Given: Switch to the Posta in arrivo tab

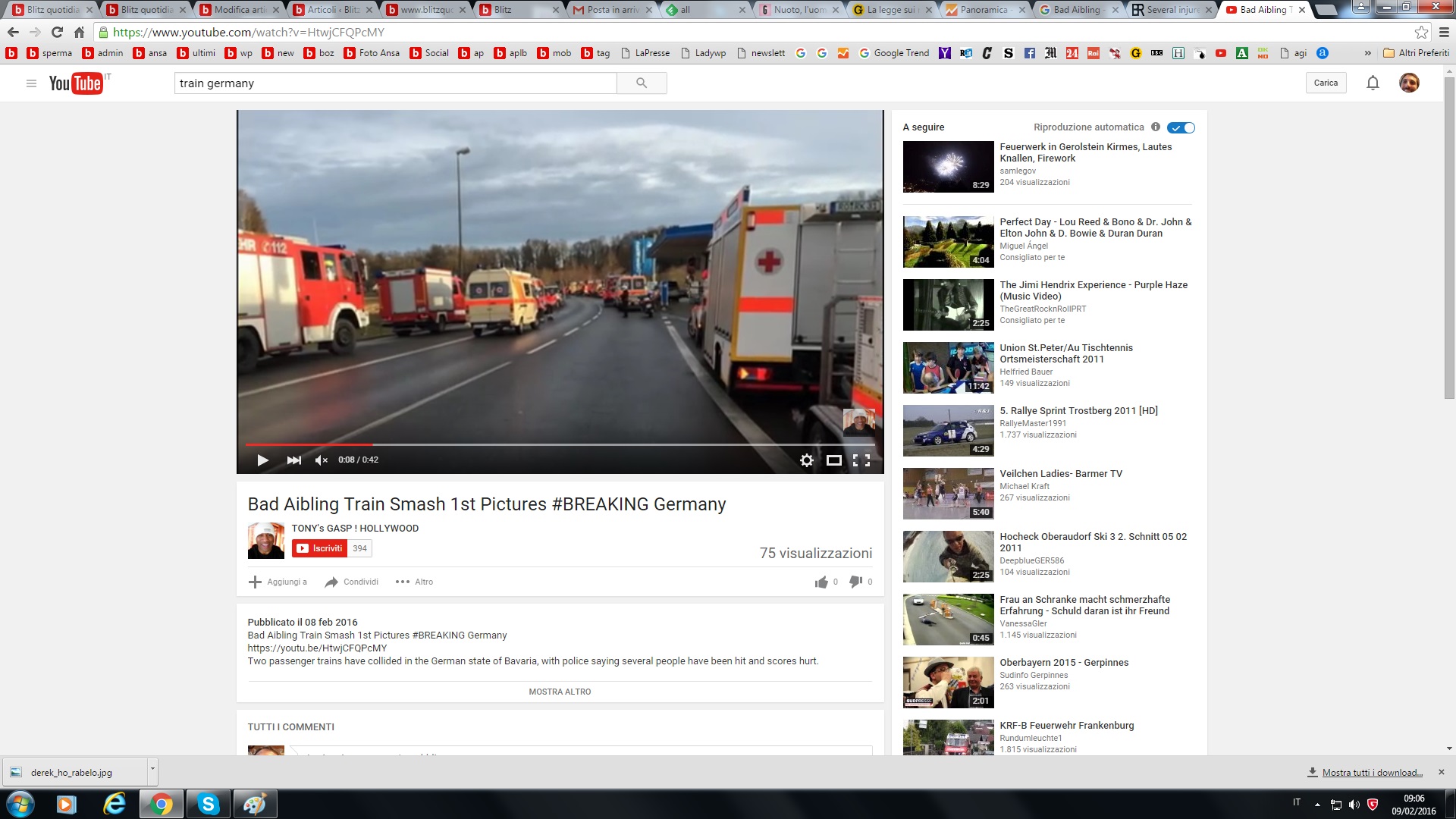Looking at the screenshot, I should 607,10.
